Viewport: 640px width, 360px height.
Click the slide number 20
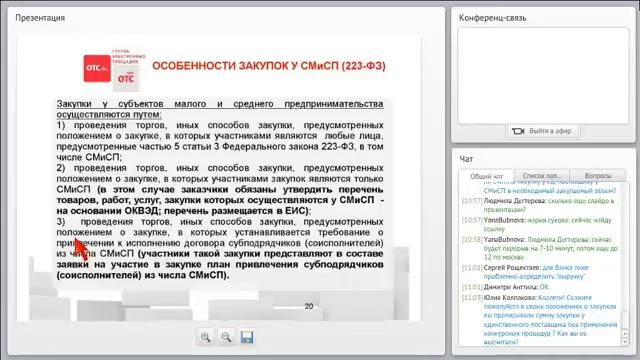(x=309, y=306)
